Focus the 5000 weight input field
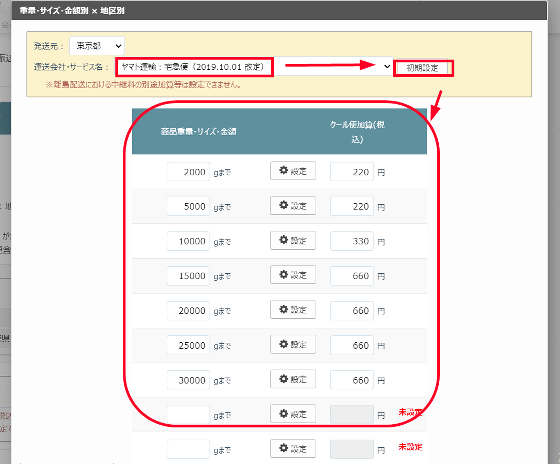This screenshot has height=464, width=560. coord(188,206)
